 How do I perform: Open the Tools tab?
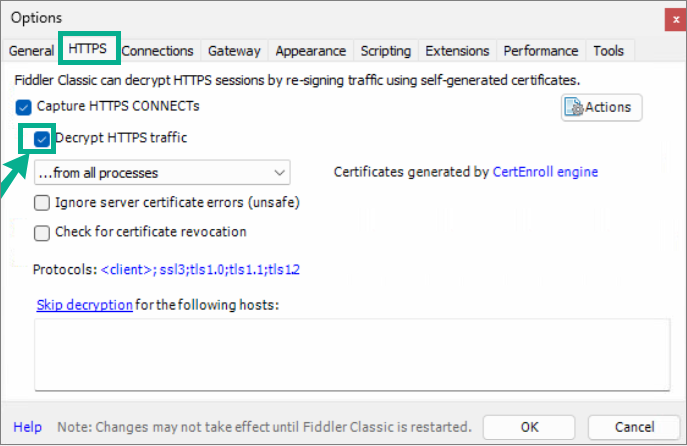point(609,51)
